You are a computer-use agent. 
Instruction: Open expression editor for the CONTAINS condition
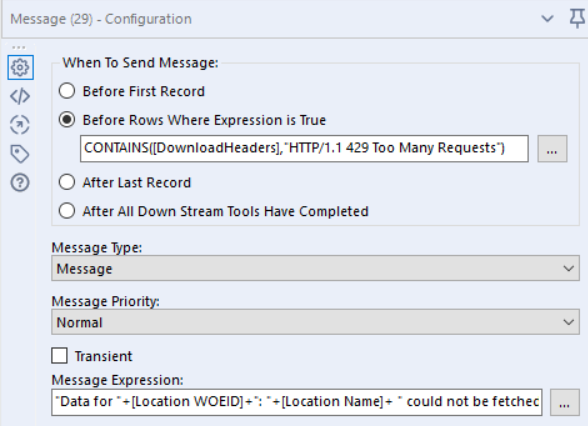pos(552,149)
